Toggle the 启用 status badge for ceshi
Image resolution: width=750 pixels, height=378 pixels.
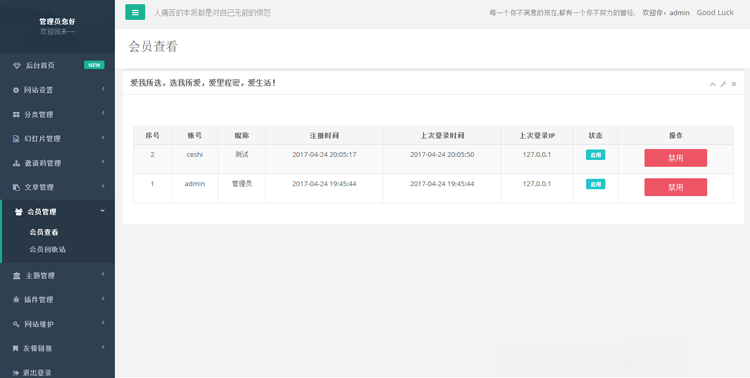tap(596, 155)
